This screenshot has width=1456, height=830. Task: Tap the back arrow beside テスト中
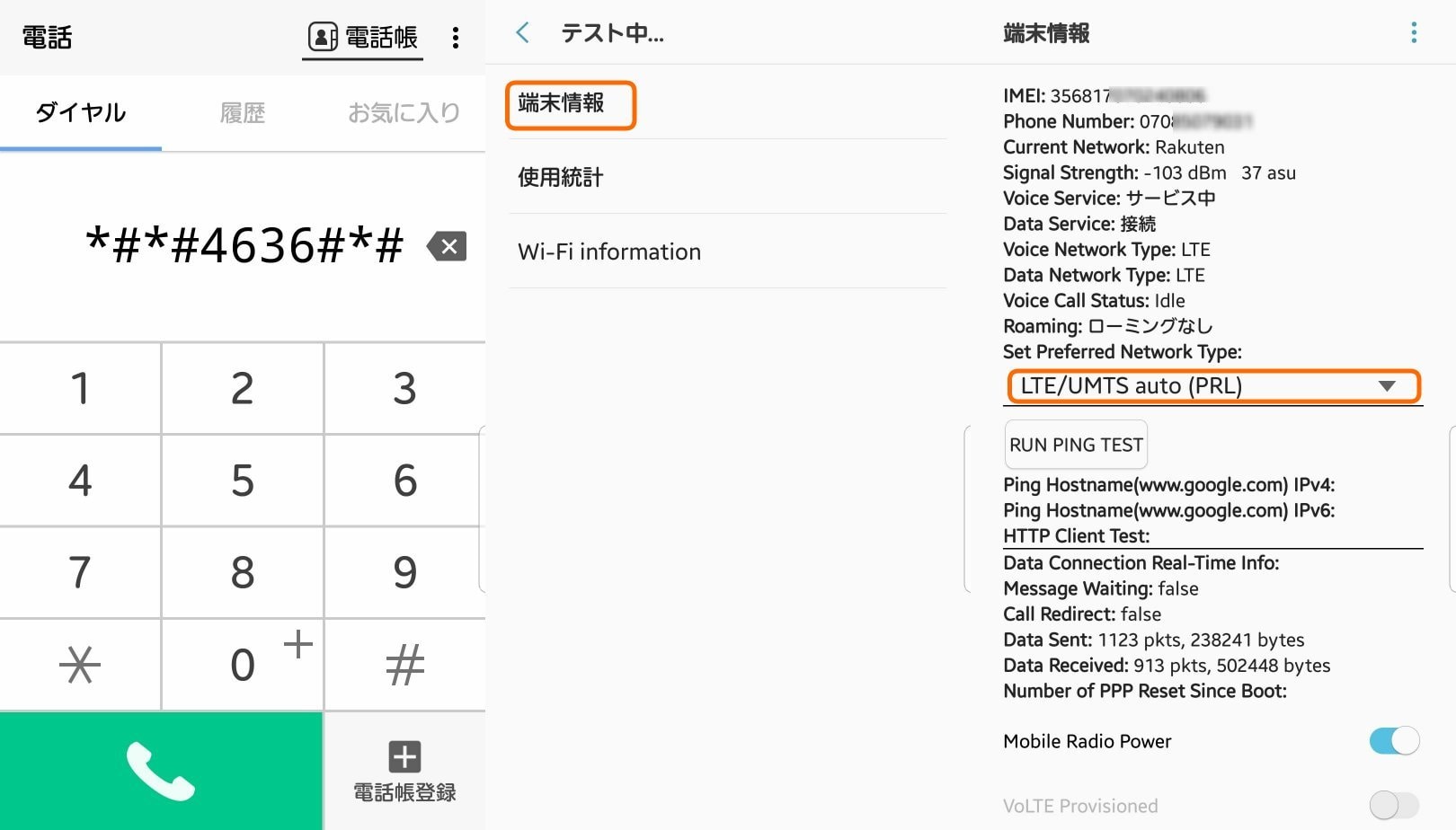point(523,34)
